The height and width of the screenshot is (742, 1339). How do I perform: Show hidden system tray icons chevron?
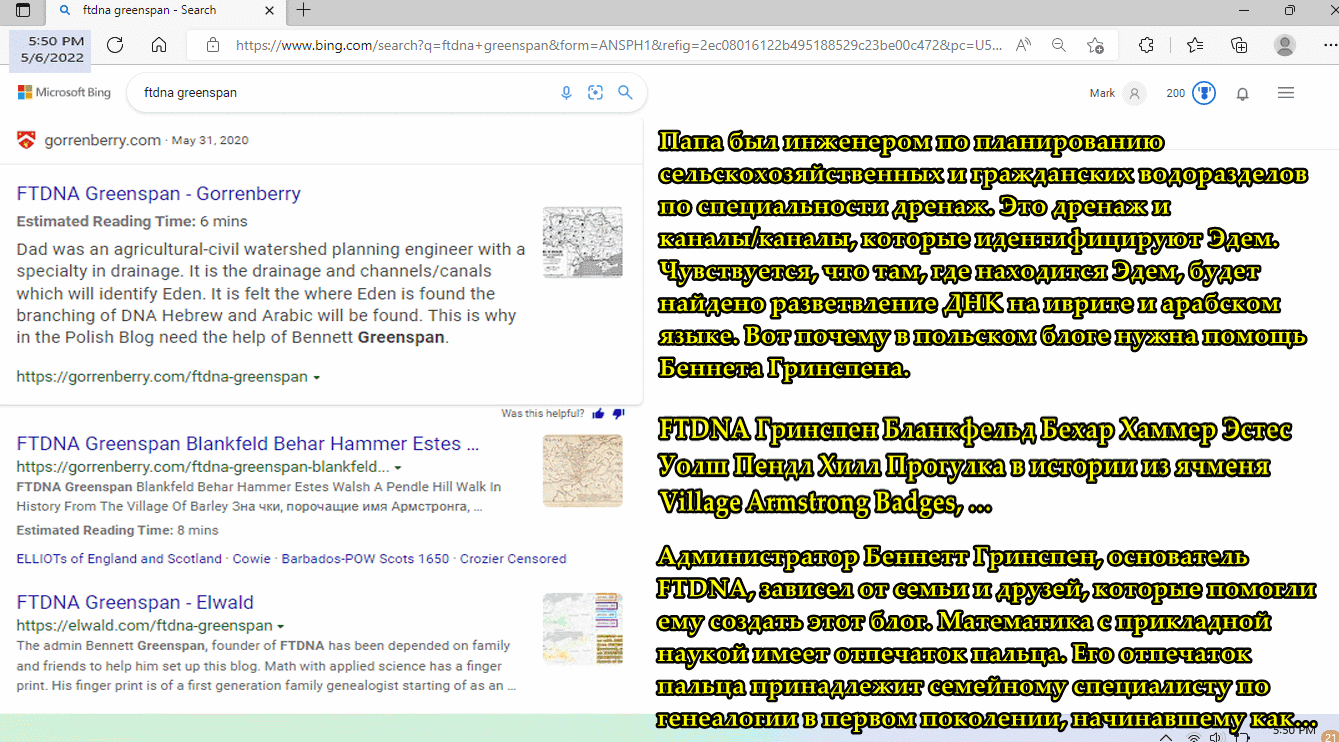(x=1166, y=737)
